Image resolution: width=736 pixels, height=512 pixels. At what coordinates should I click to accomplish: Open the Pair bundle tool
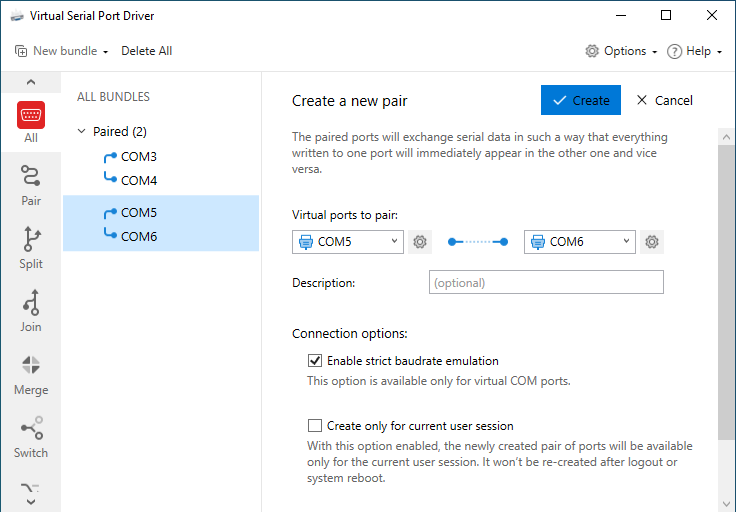(31, 185)
